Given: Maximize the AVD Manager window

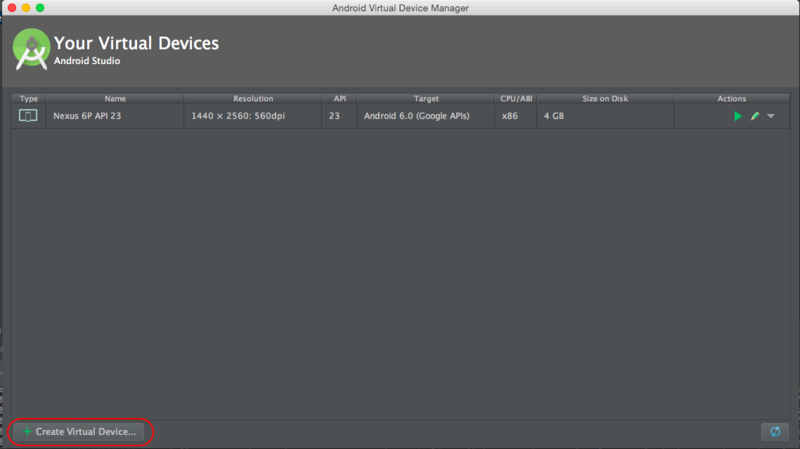Looking at the screenshot, I should pyautogui.click(x=40, y=8).
